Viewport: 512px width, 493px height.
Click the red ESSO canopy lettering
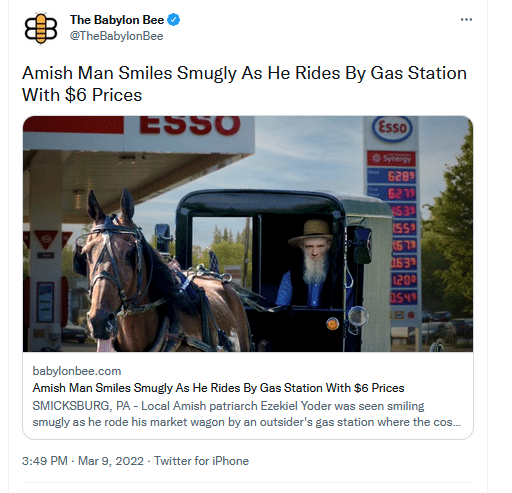click(x=190, y=125)
